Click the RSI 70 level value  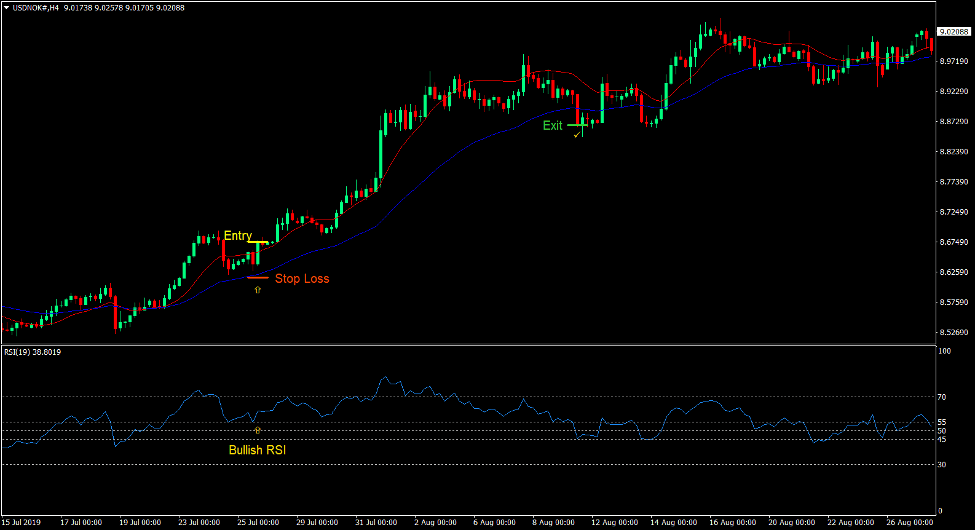(942, 397)
